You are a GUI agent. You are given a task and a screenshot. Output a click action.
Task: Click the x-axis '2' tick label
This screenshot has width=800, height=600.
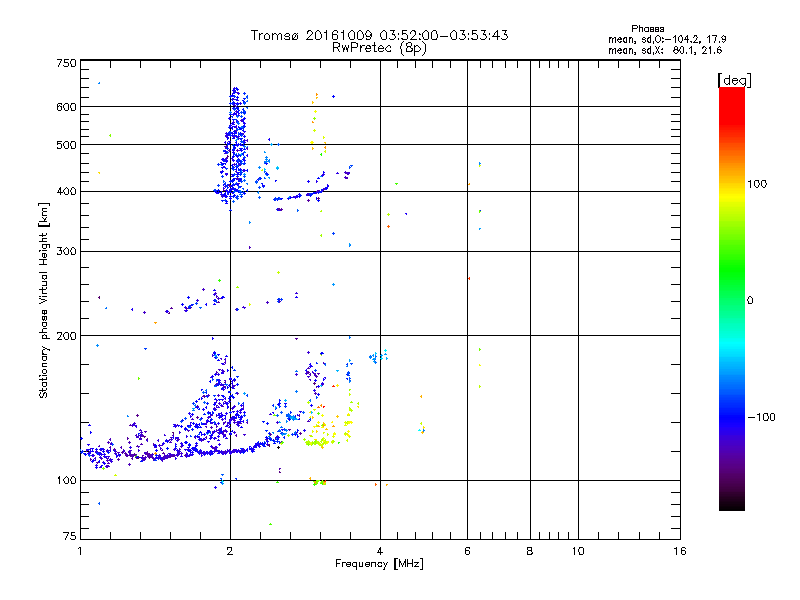230,551
